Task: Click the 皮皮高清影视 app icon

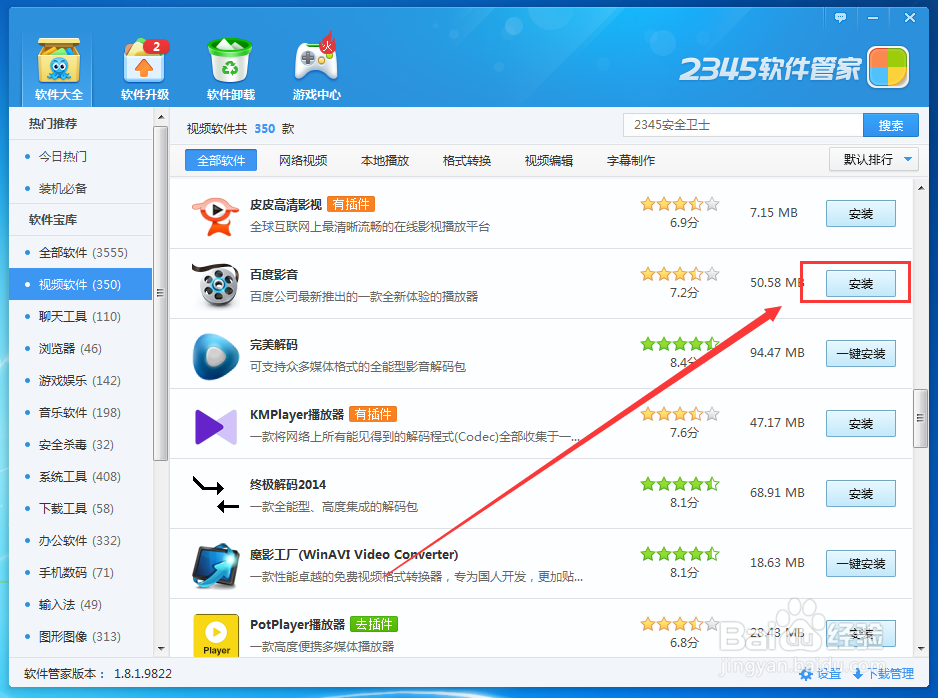Action: (x=215, y=216)
